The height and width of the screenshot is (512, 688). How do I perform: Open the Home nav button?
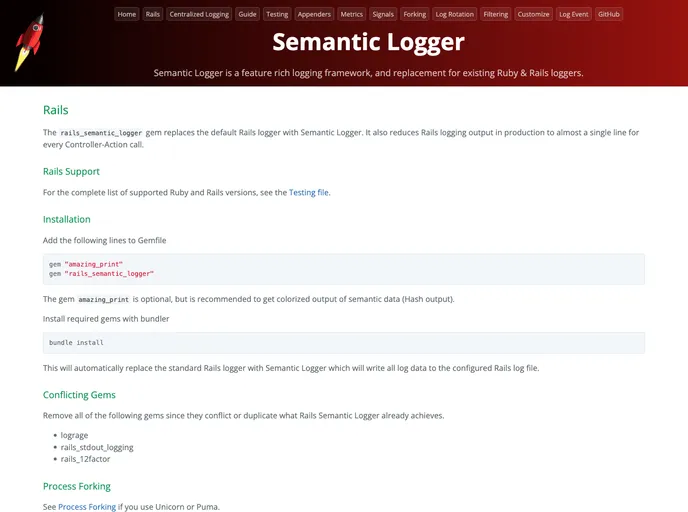(127, 14)
